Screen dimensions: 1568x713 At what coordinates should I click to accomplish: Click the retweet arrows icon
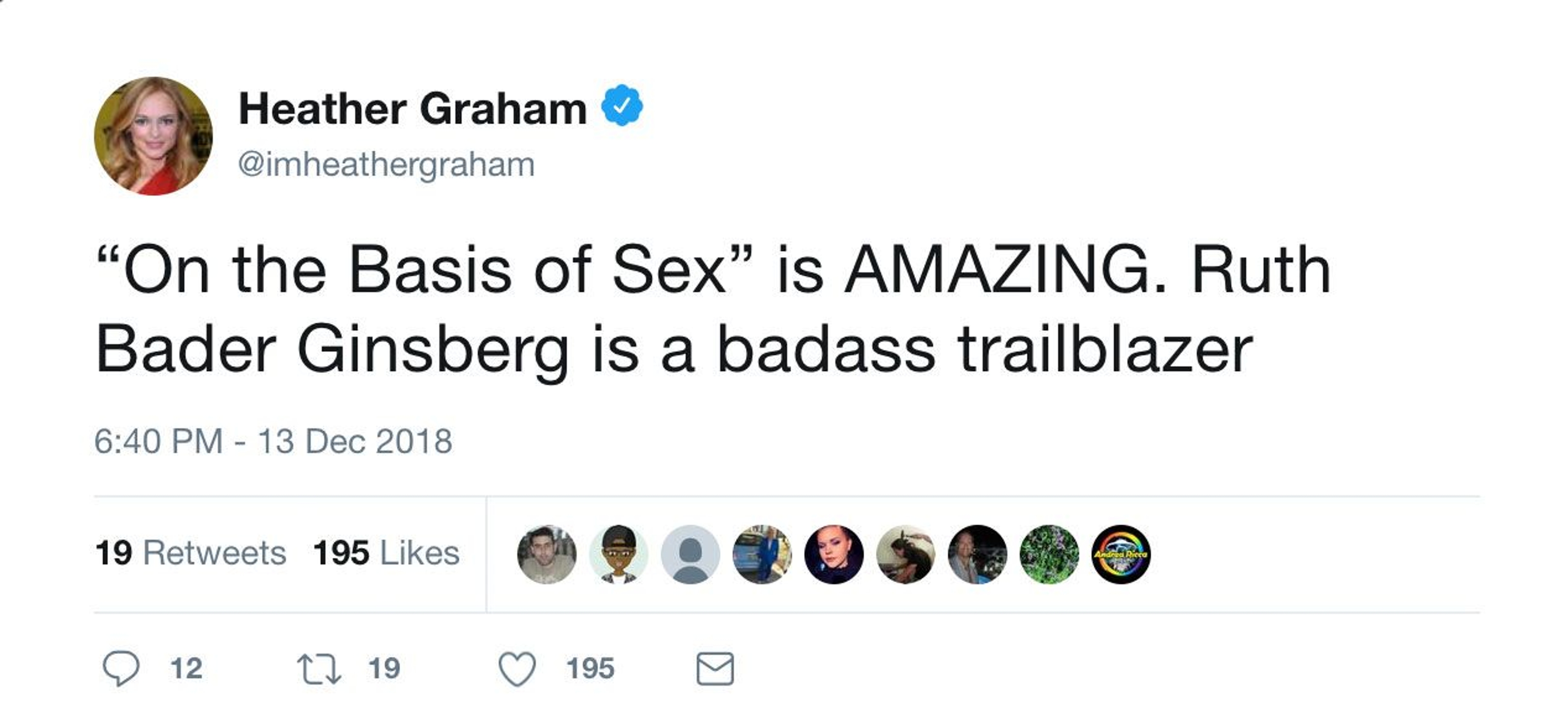point(320,668)
